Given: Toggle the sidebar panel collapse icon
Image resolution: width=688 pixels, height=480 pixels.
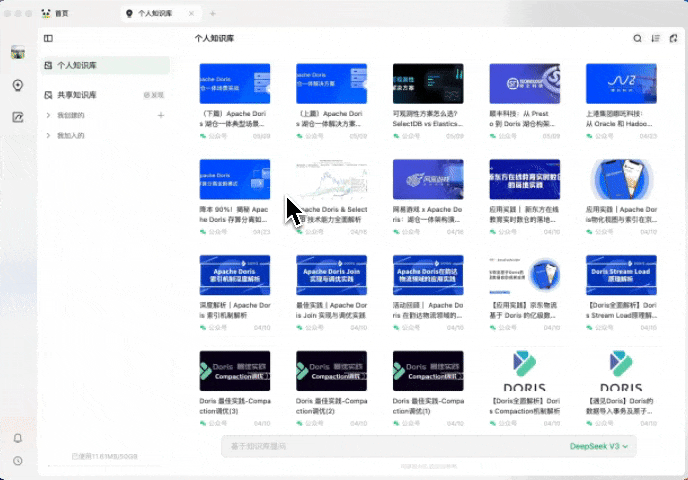Looking at the screenshot, I should click(x=48, y=39).
